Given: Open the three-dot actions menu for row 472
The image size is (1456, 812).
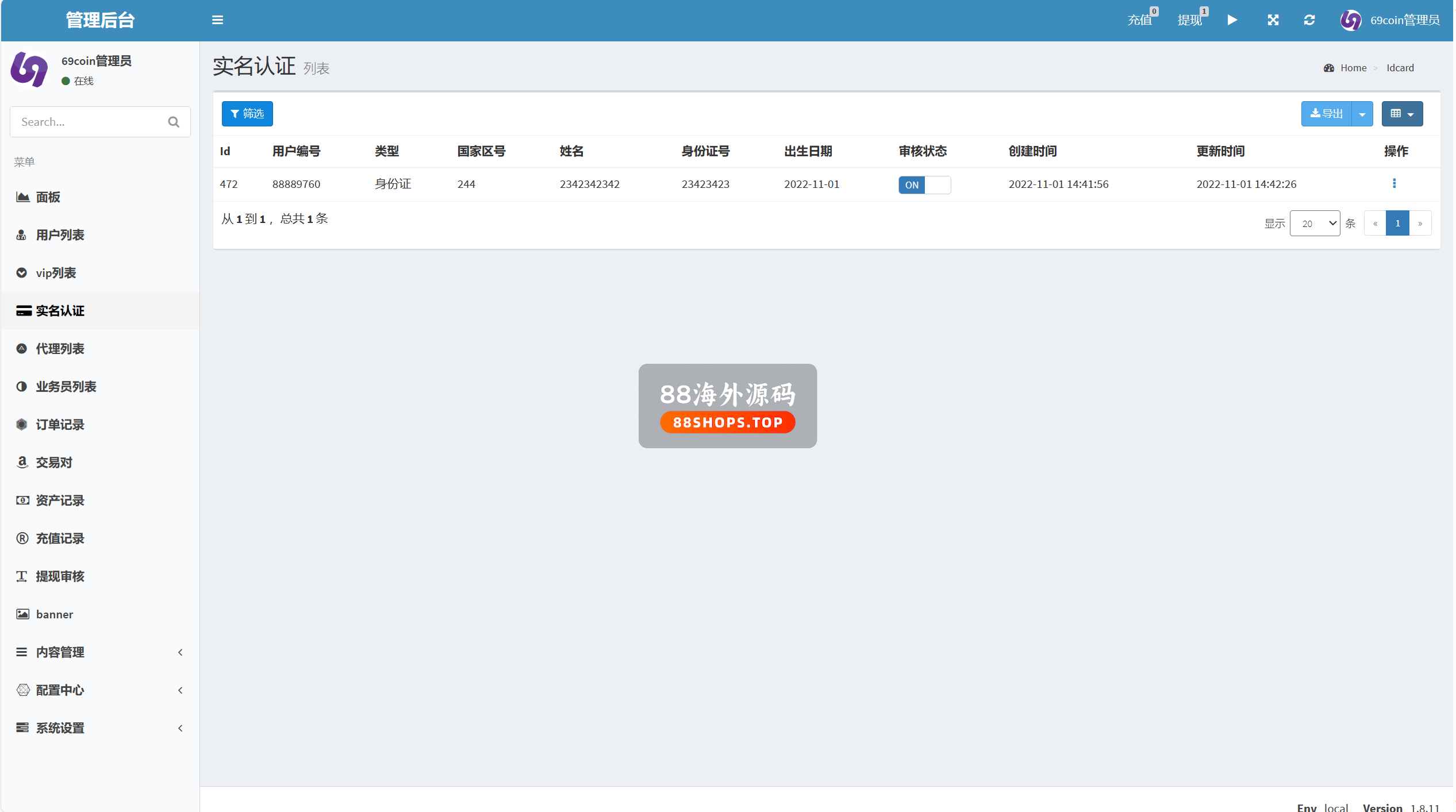Looking at the screenshot, I should pyautogui.click(x=1394, y=184).
